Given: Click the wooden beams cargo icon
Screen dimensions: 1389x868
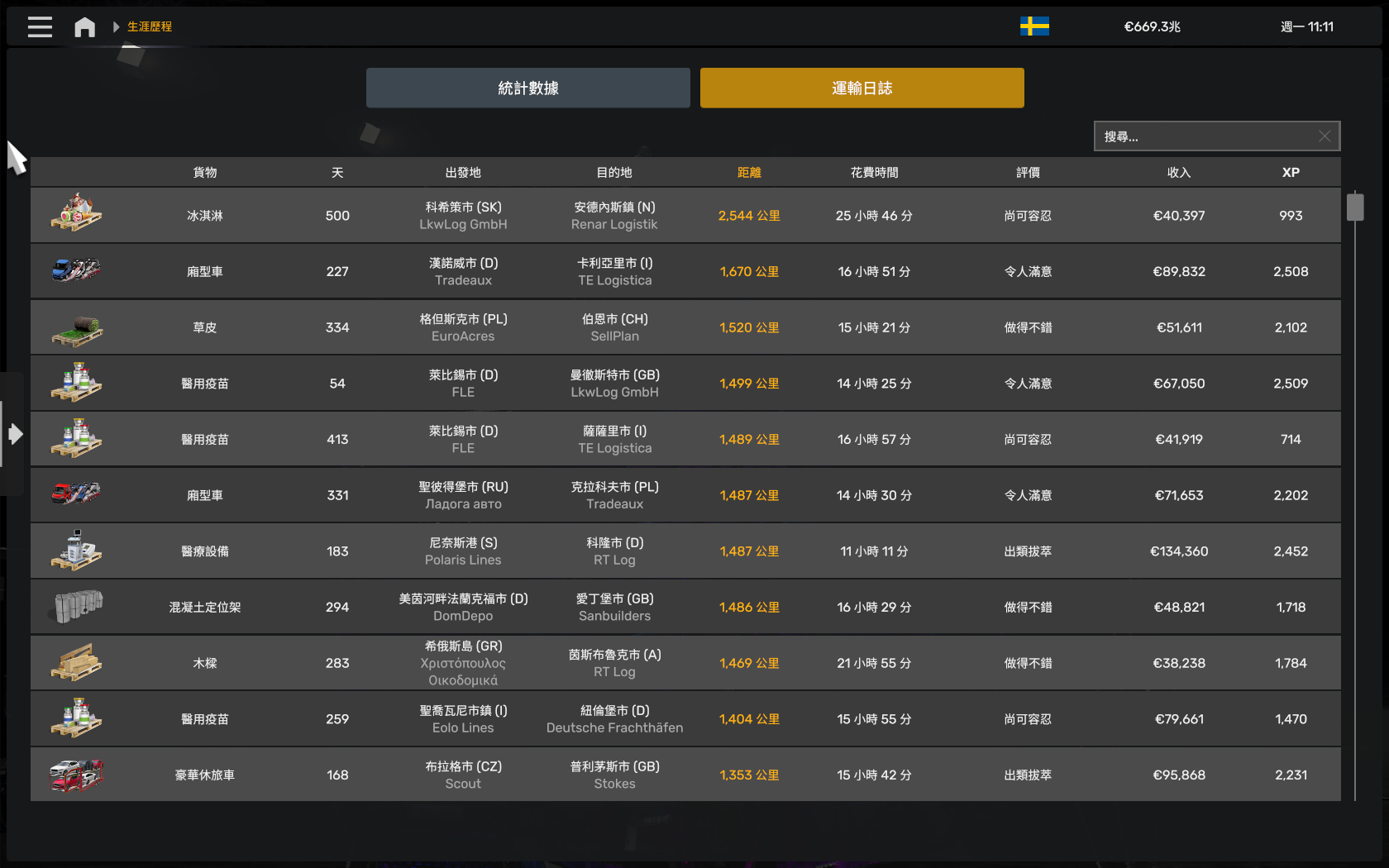Looking at the screenshot, I should [x=76, y=662].
